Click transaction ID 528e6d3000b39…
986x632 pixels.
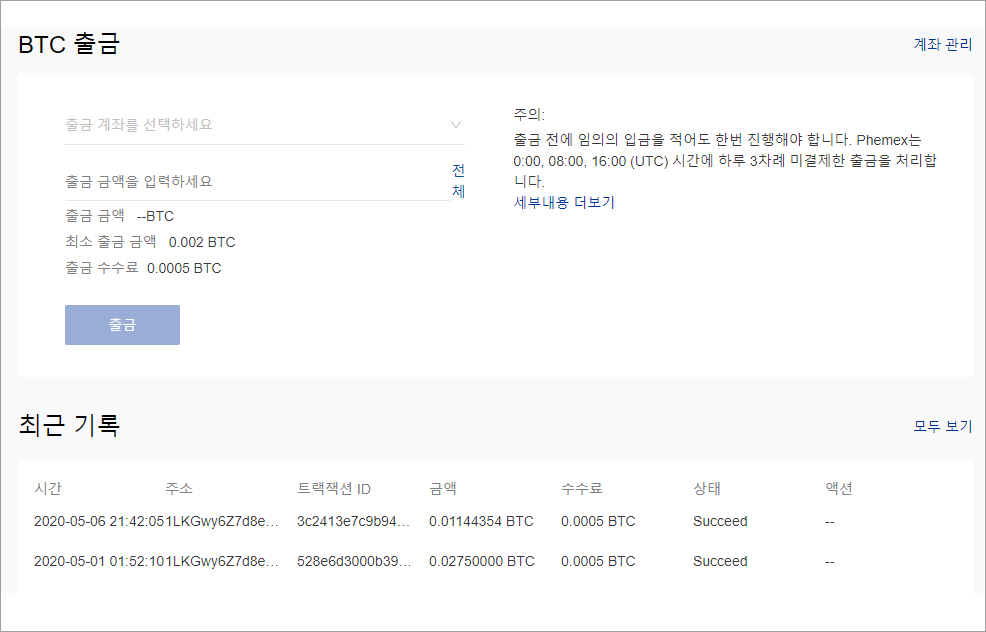coord(354,561)
